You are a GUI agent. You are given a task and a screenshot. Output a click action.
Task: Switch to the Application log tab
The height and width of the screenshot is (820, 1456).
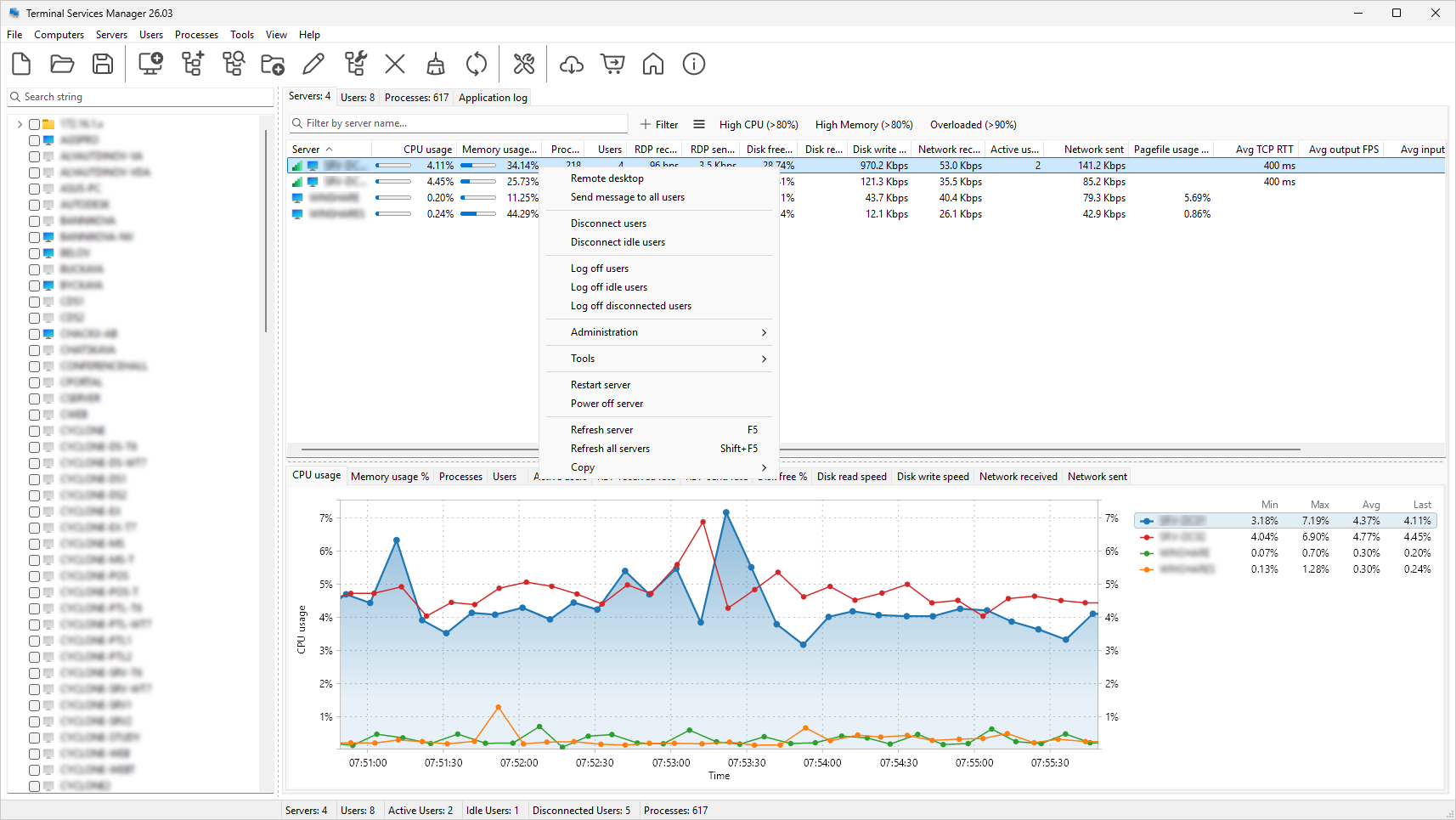tap(493, 98)
